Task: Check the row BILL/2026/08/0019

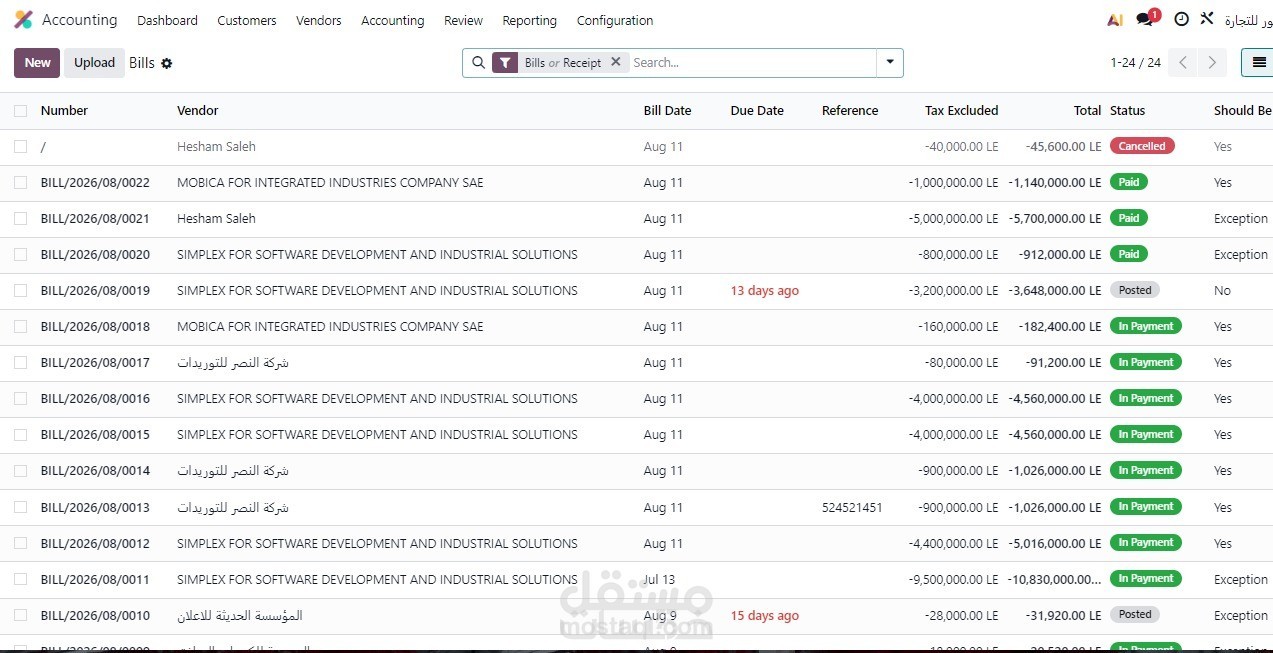Action: click(x=21, y=291)
